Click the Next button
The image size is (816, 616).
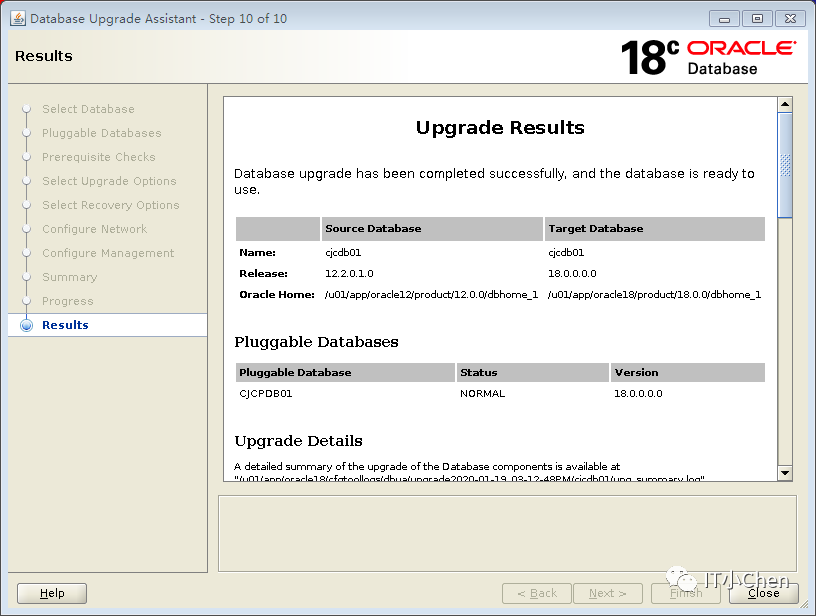coord(608,593)
